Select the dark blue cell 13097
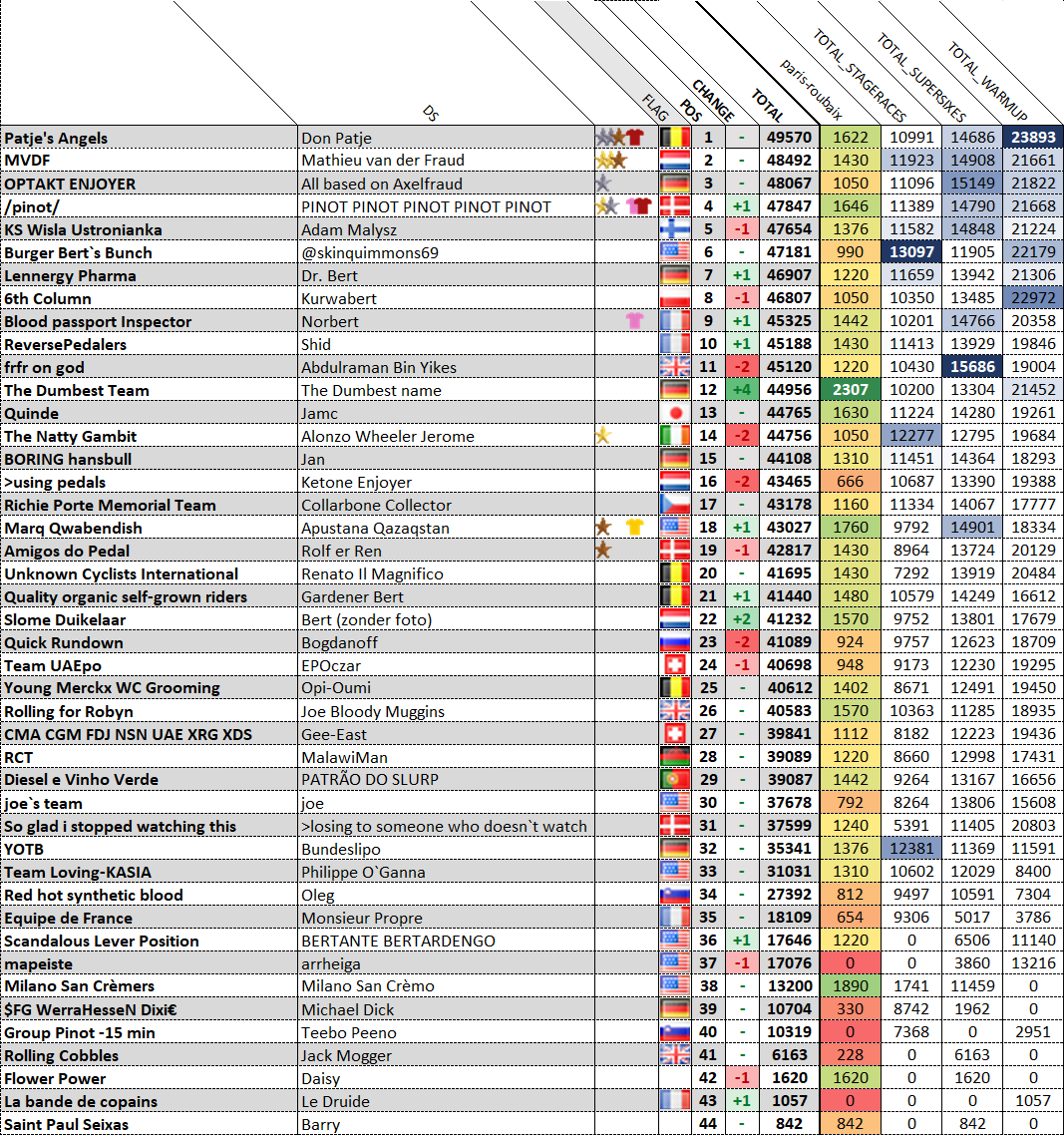Viewport: 1064px width, 1135px height. click(x=911, y=252)
